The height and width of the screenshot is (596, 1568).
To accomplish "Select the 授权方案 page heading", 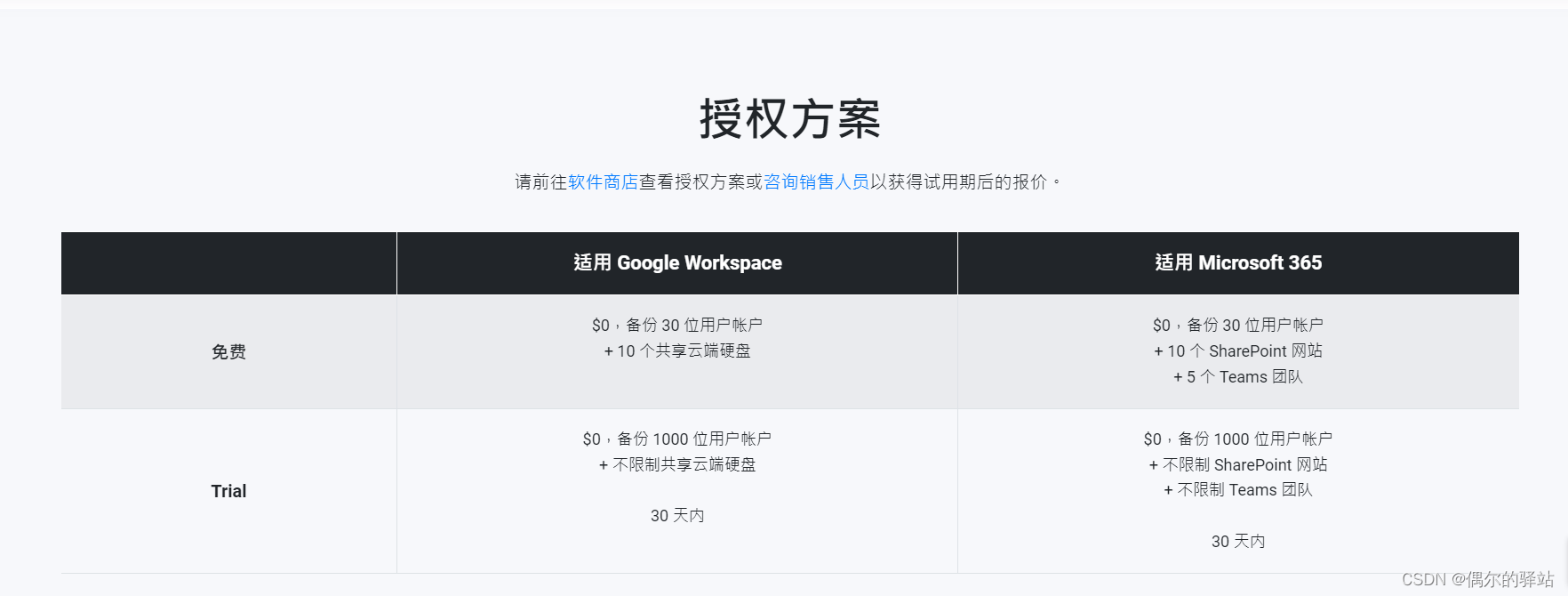I will 790,119.
